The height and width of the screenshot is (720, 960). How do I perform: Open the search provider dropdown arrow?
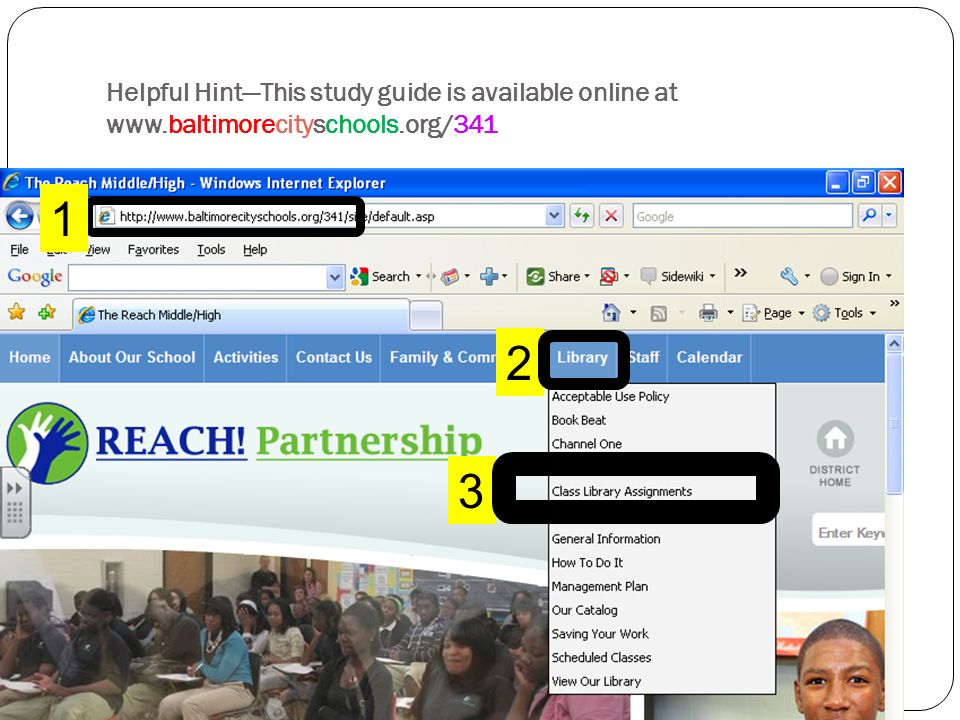888,216
